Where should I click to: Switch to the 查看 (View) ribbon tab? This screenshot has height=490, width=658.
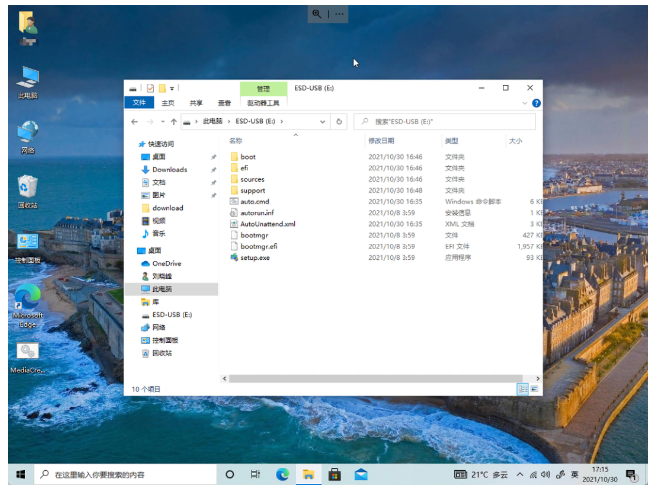224,103
